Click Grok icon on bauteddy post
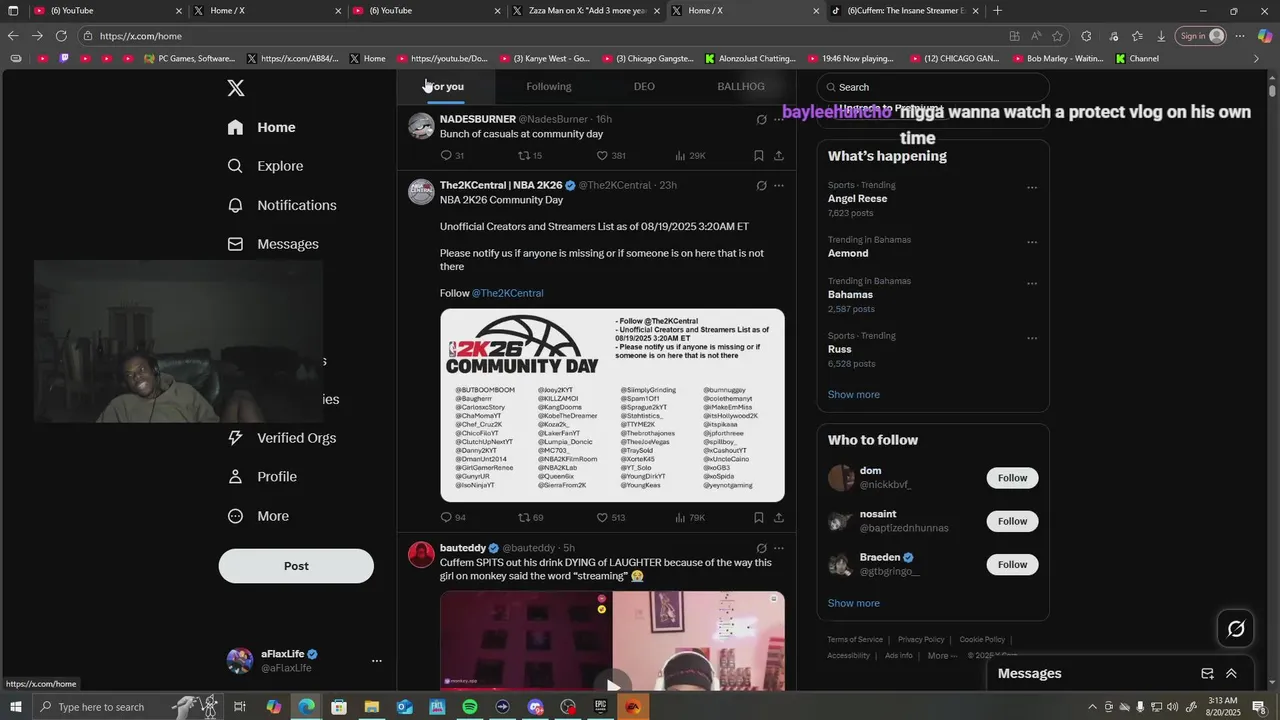1280x720 pixels. [x=761, y=548]
